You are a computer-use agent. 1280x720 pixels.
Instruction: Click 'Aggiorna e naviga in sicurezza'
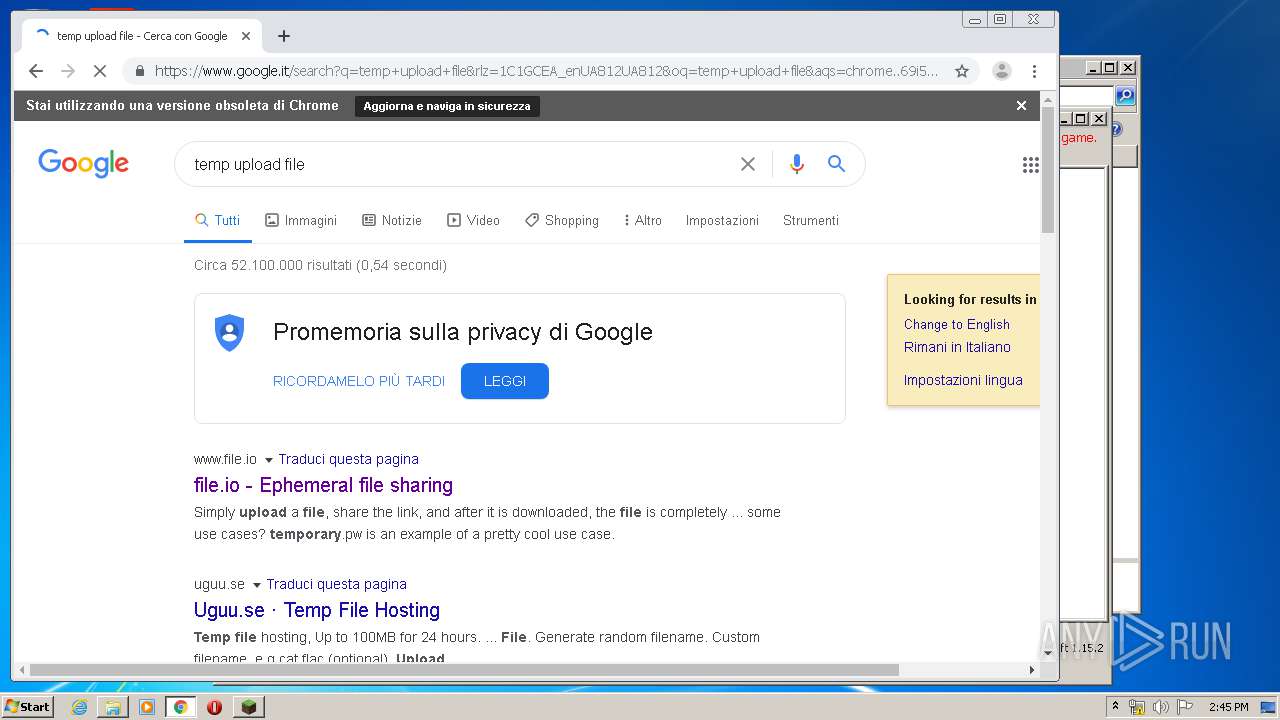coord(447,106)
